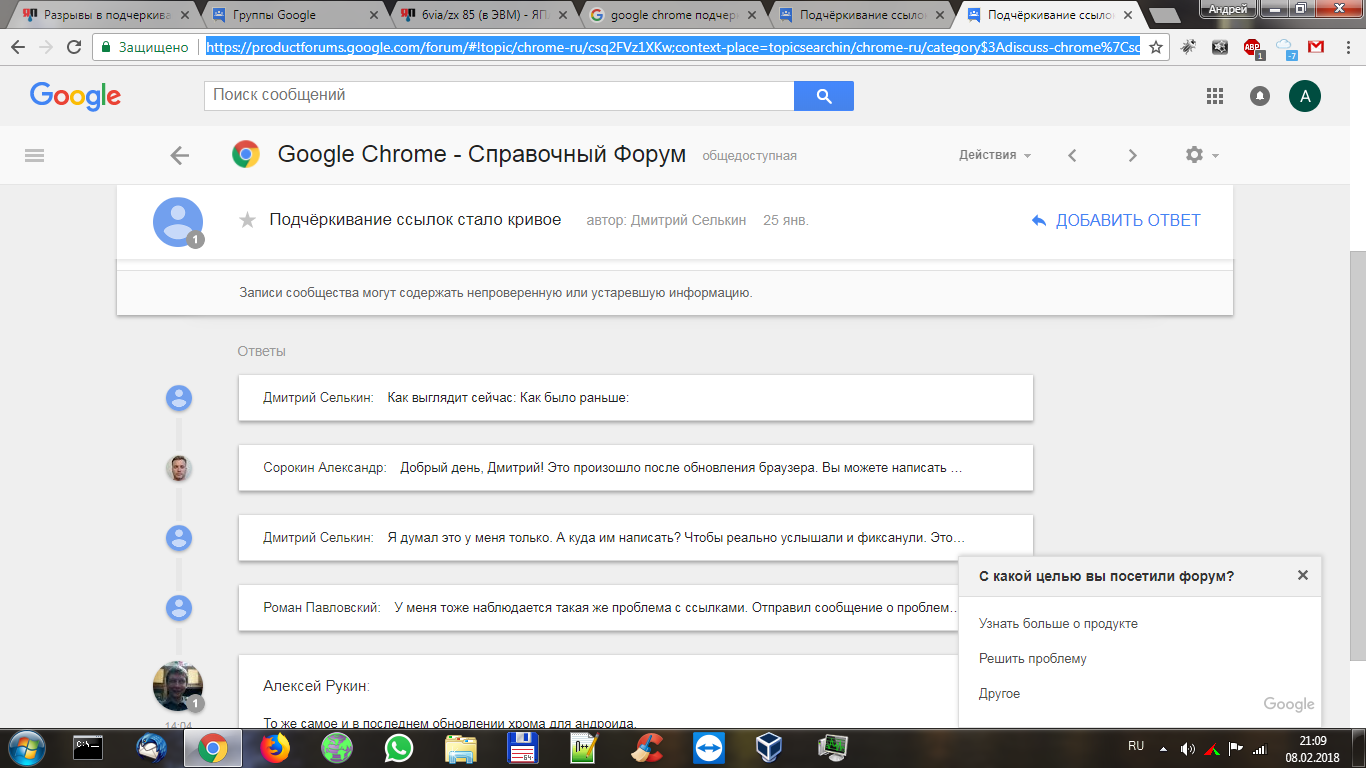Open the account avatar with letter A
Image resolution: width=1366 pixels, height=768 pixels.
click(x=1305, y=96)
